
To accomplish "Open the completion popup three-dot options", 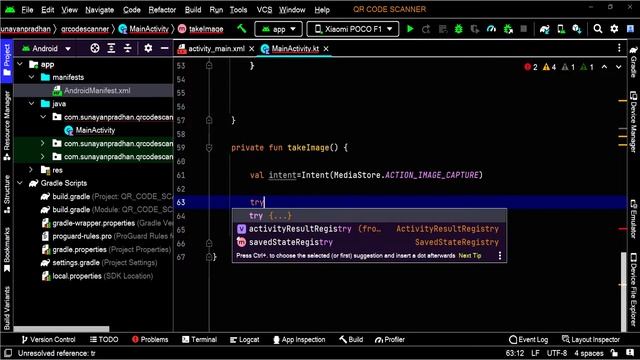I will tap(500, 256).
